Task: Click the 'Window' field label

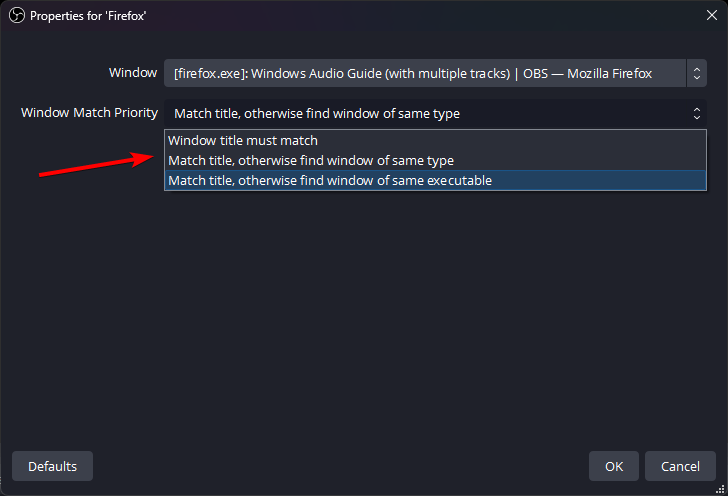Action: click(133, 73)
